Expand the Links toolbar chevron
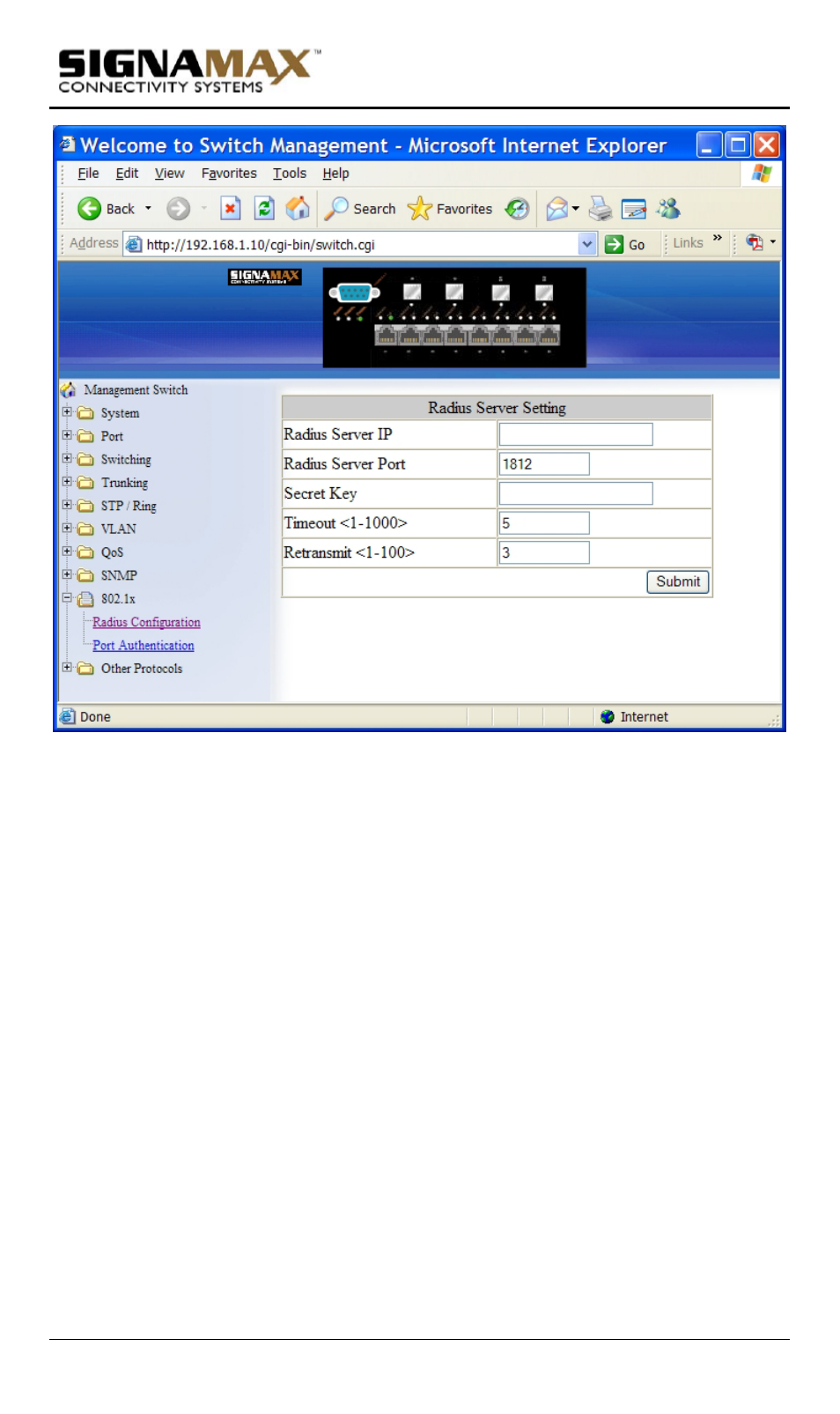 tap(718, 238)
